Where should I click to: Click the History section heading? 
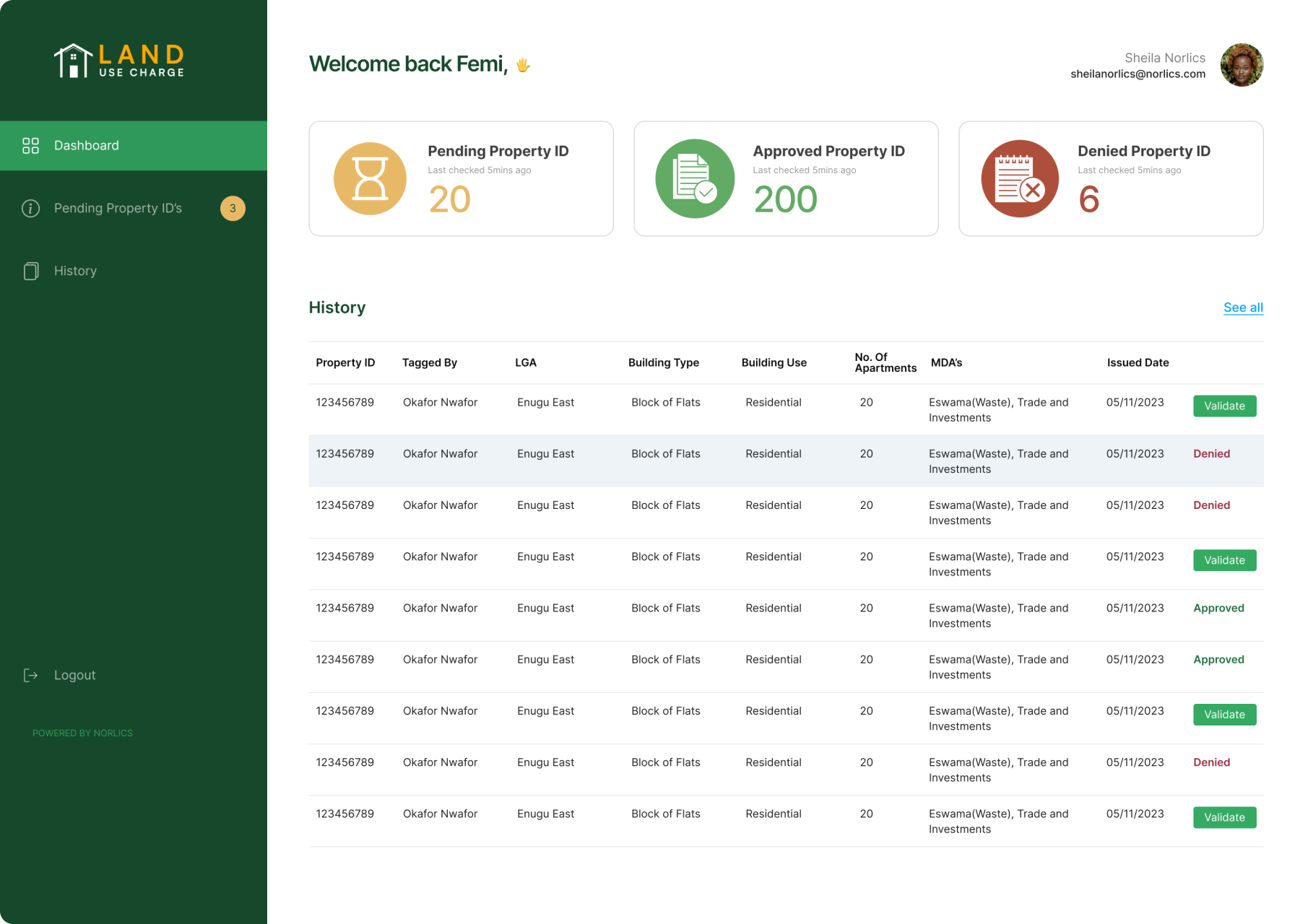tap(337, 308)
